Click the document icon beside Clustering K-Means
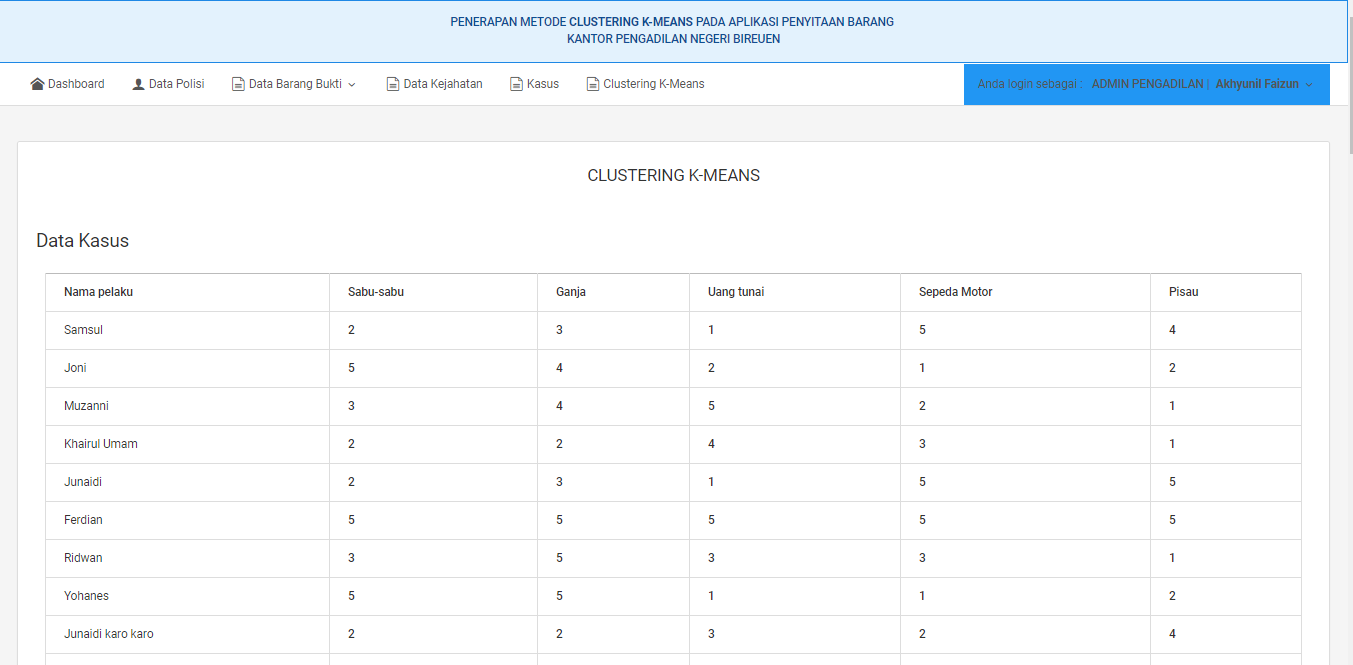 coord(593,84)
